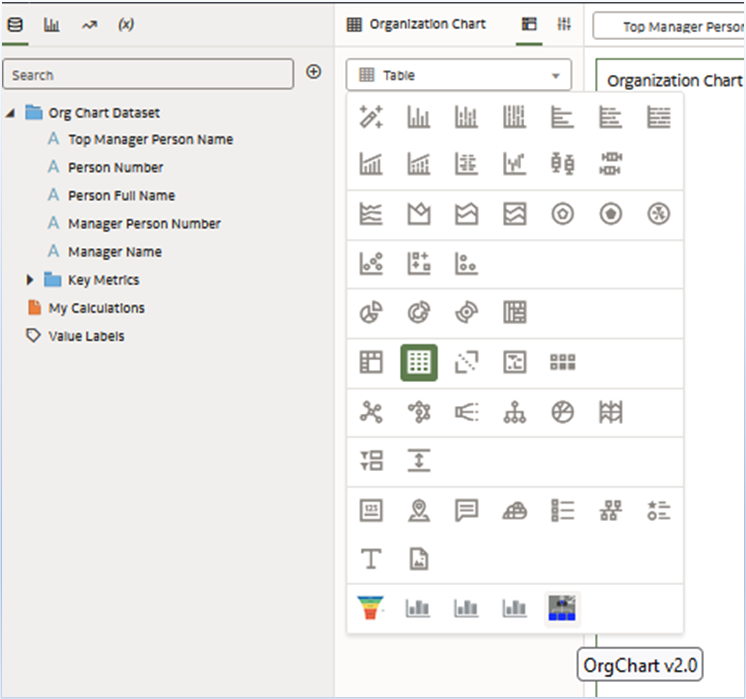Choose the list box filter icon

click(x=371, y=461)
